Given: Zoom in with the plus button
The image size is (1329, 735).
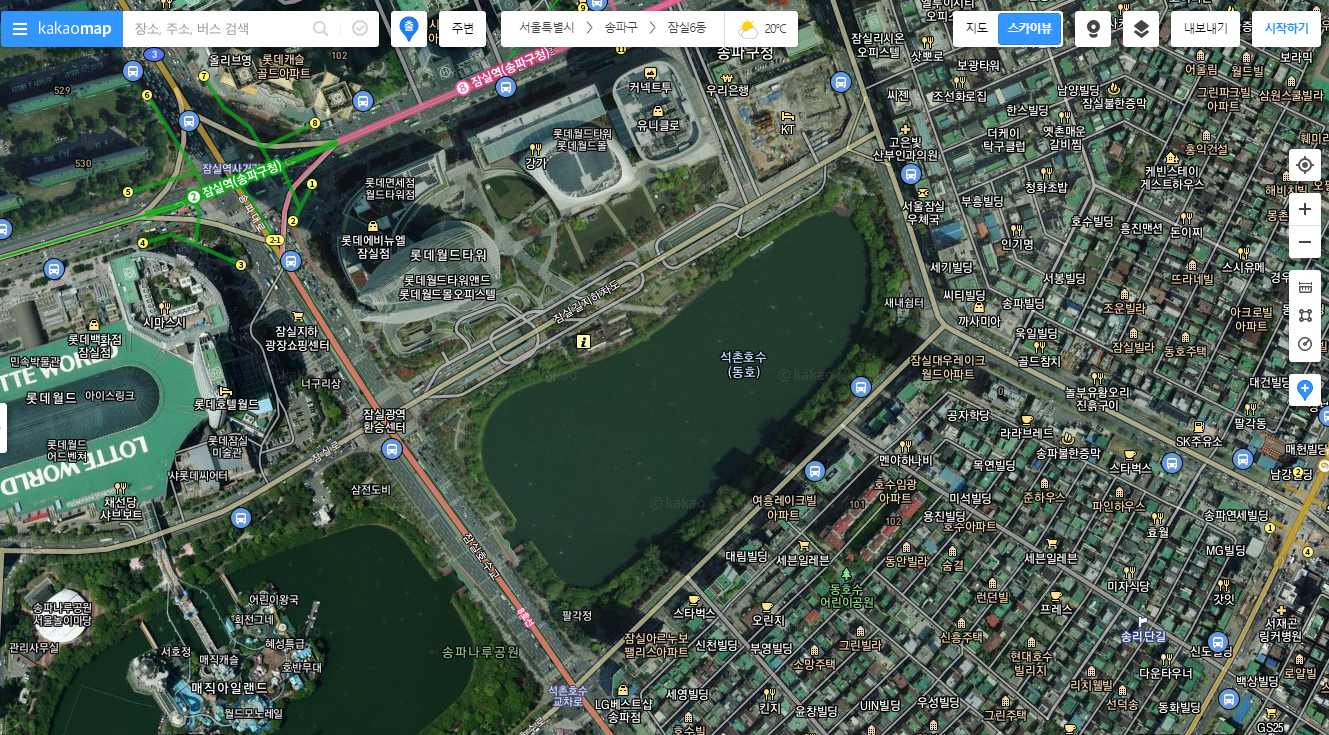Looking at the screenshot, I should (x=1305, y=210).
